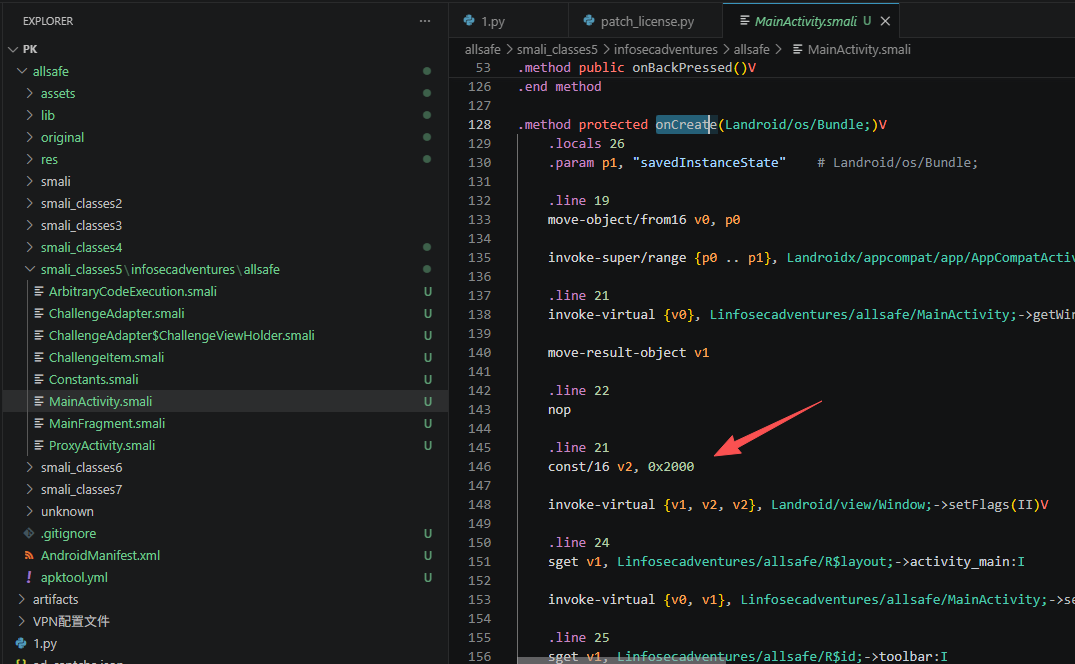The image size is (1075, 664).
Task: Click Python icon on 1.py tab
Action: (469, 21)
